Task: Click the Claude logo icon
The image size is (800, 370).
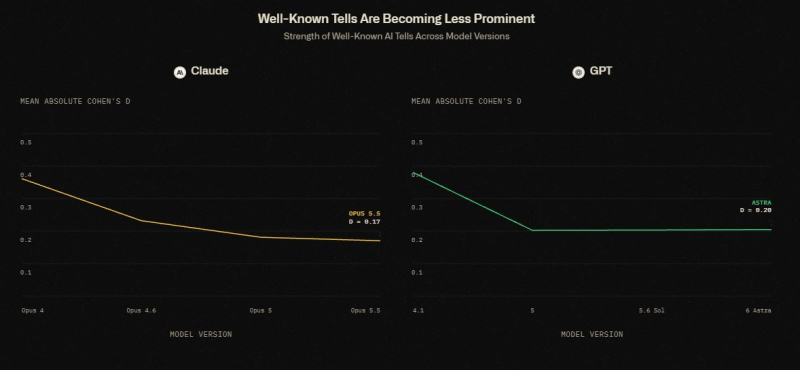Action: (x=180, y=72)
